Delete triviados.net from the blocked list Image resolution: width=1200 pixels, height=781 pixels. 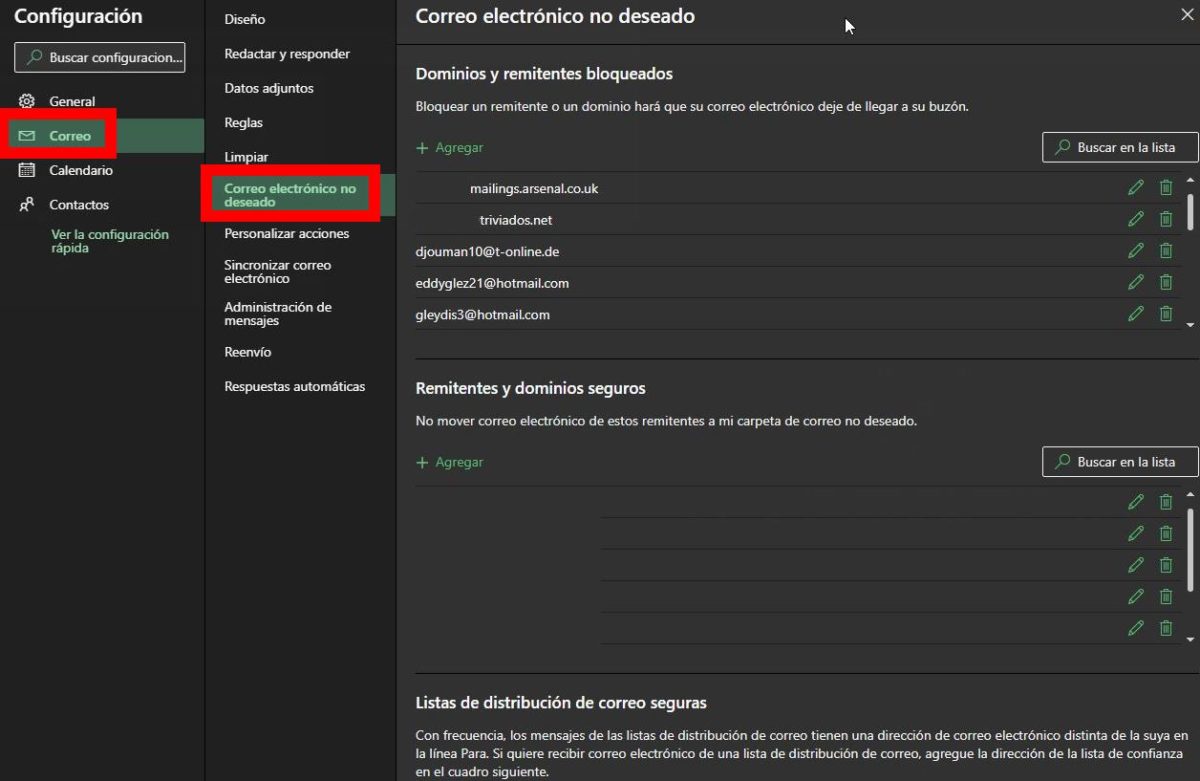tap(1165, 220)
